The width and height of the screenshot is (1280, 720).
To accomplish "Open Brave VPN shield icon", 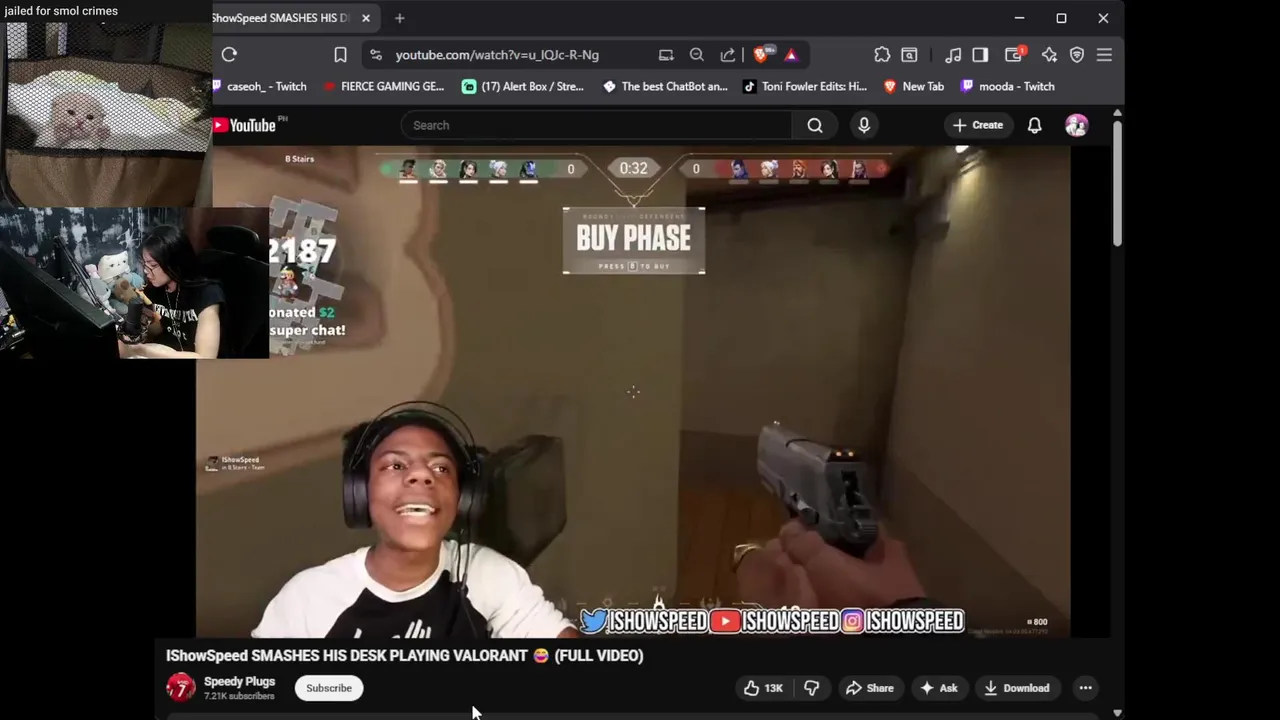I will 1077,55.
